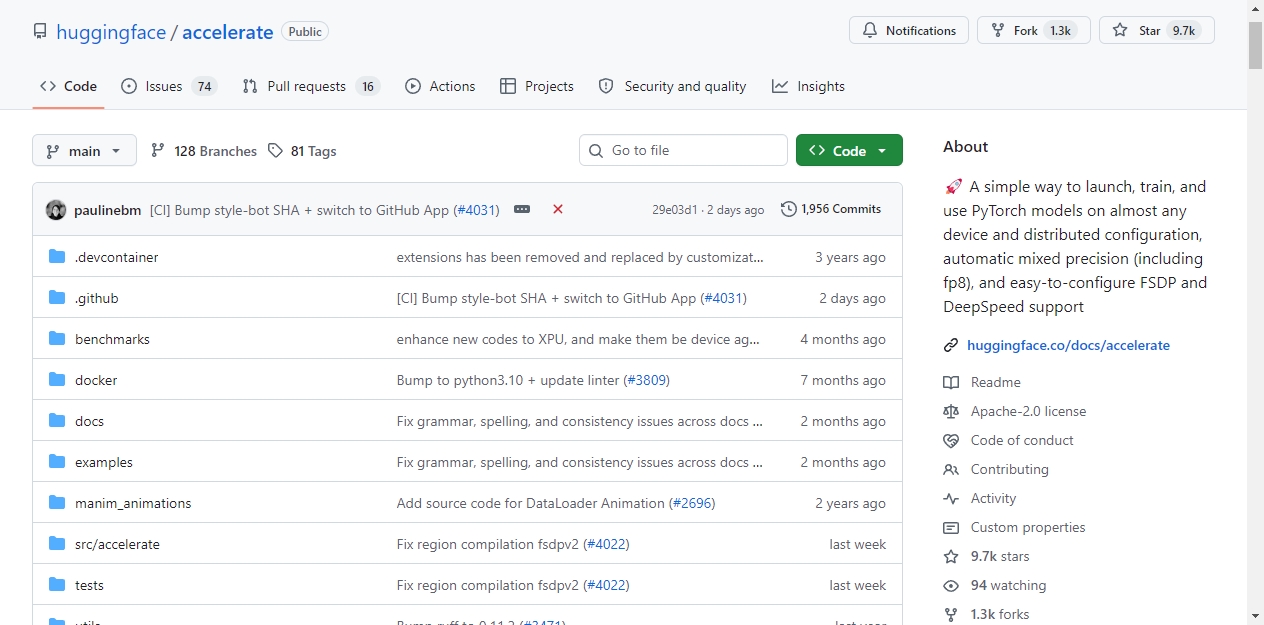Image resolution: width=1264 pixels, height=625 pixels.
Task: Click the heart icon by Code of conduct
Action: pyautogui.click(x=951, y=441)
